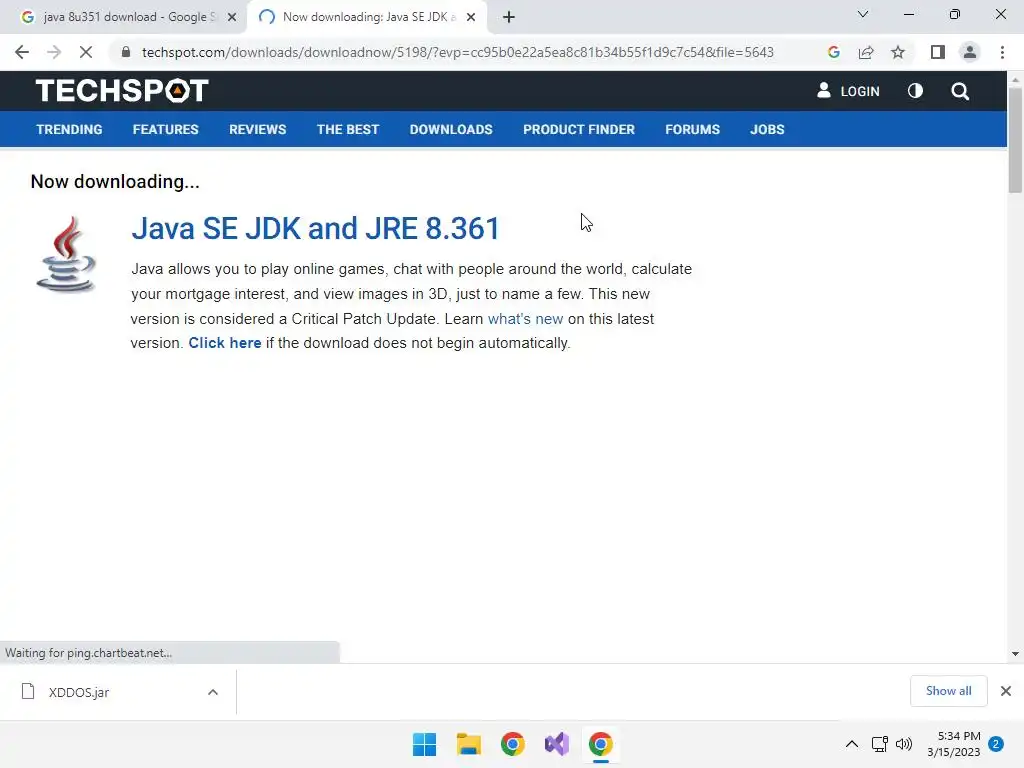Close the Now downloading tab

coord(471,17)
